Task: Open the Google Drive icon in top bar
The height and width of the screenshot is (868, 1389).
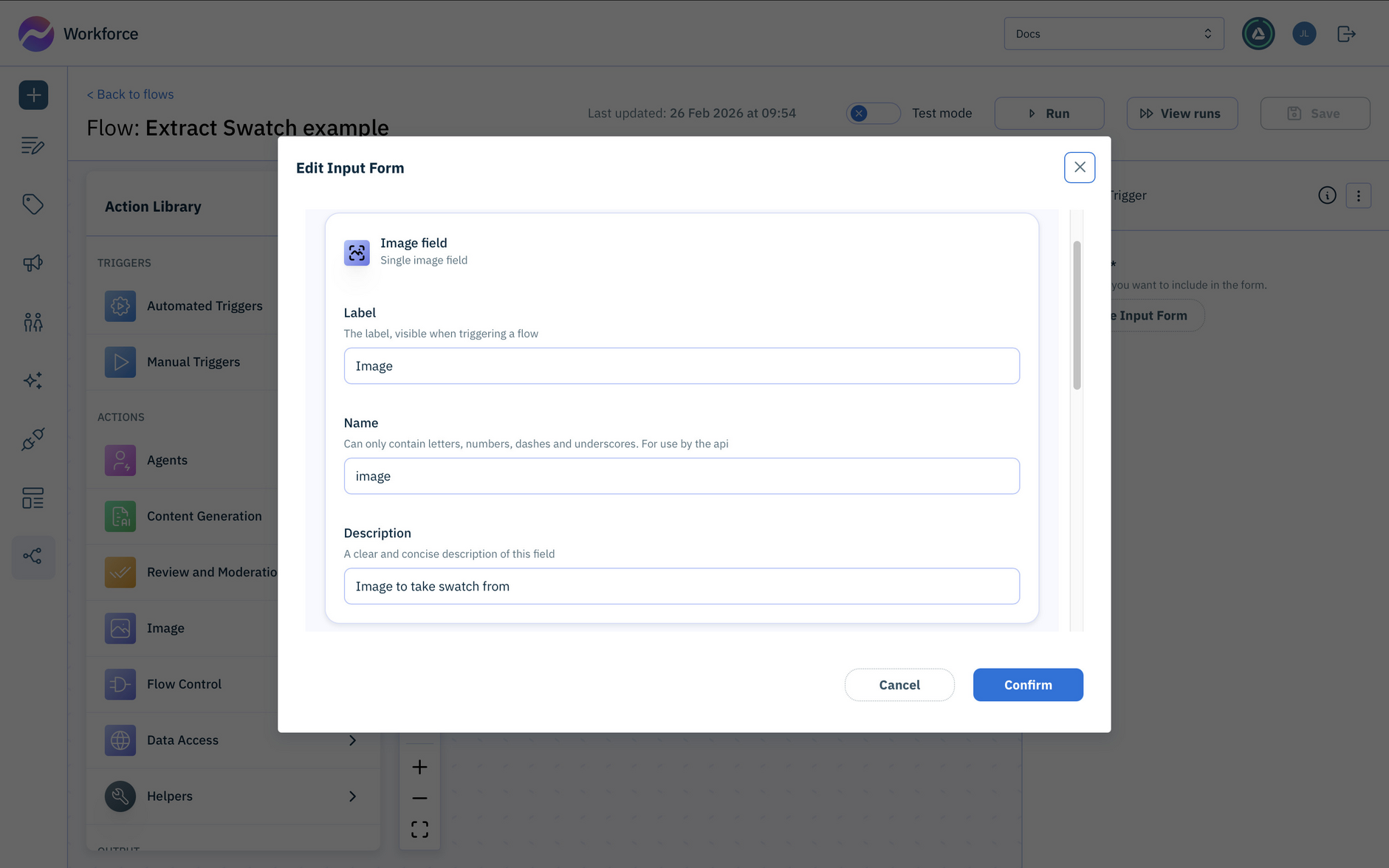Action: pyautogui.click(x=1258, y=33)
